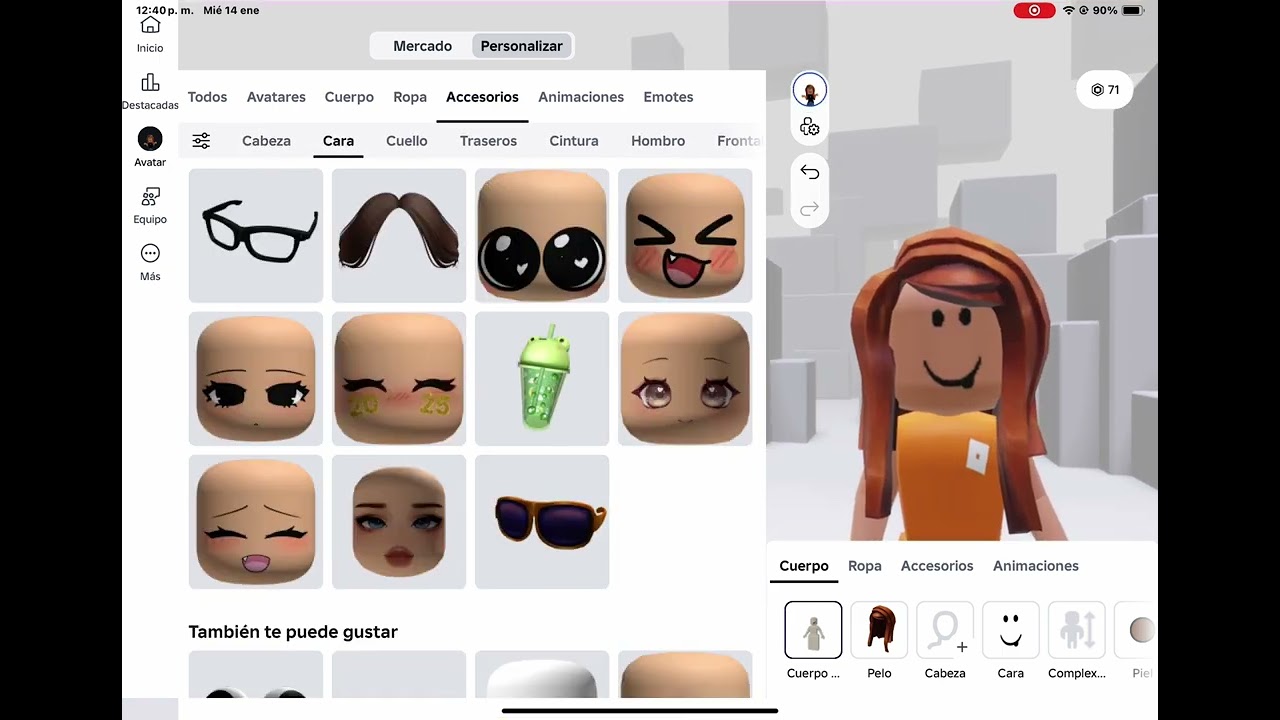Open avatar settings gear icon
Viewport: 1280px width, 720px height.
coord(810,127)
